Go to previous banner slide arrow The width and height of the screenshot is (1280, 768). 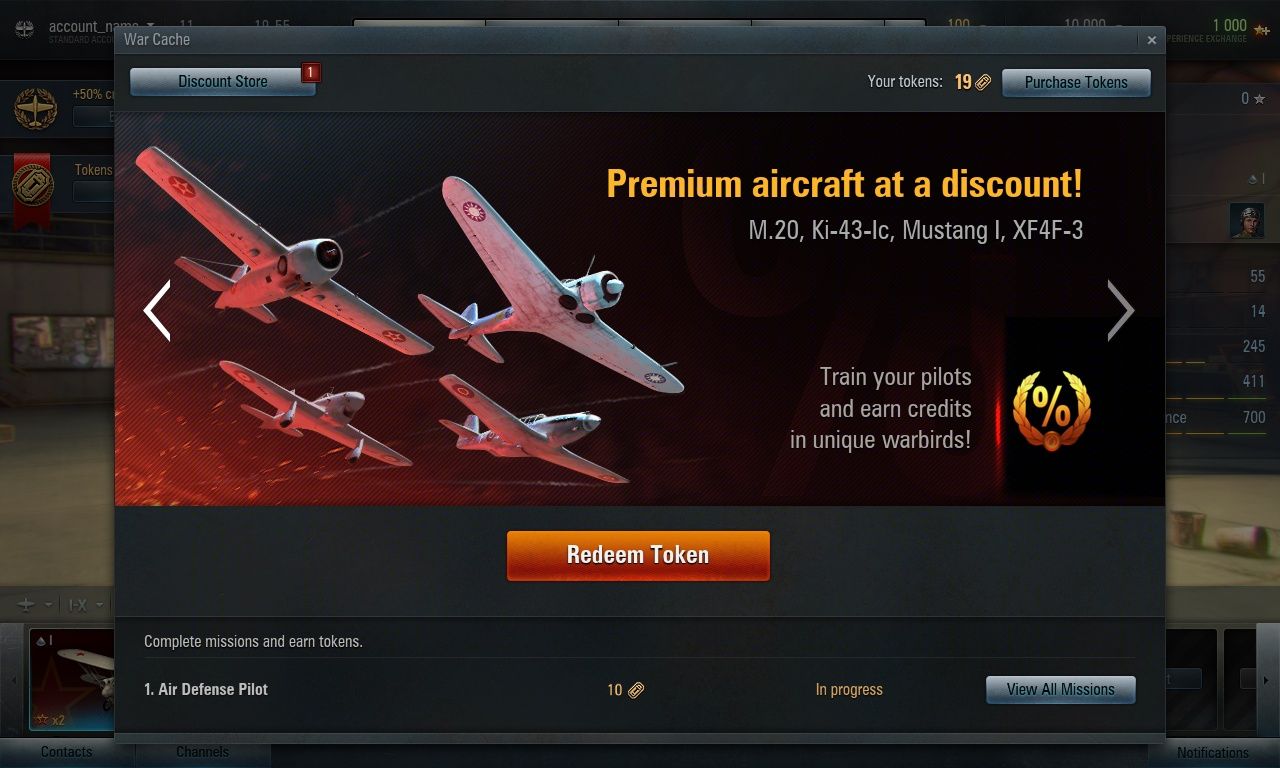tap(157, 310)
